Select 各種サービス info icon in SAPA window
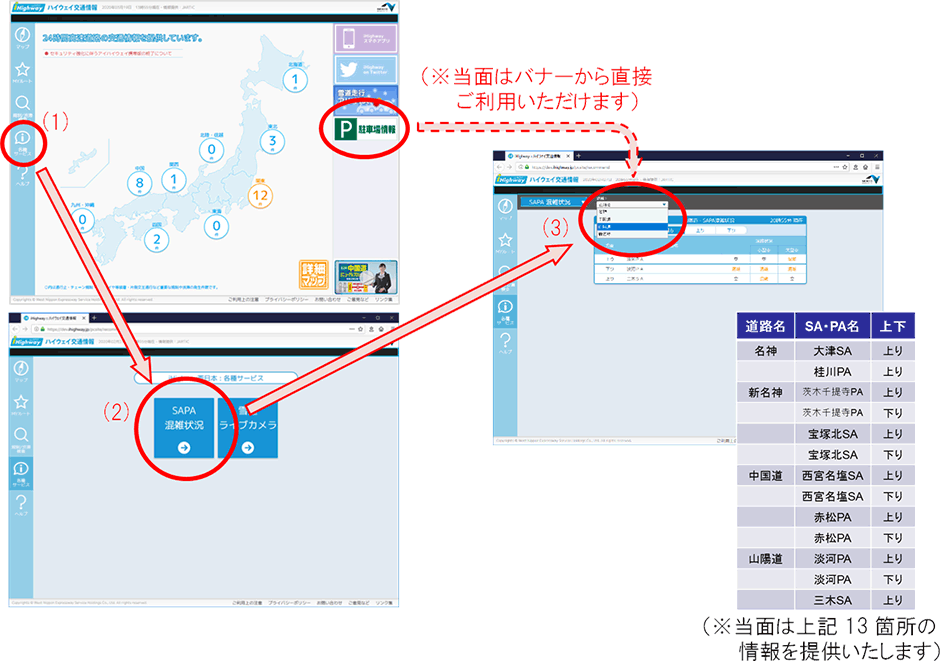The width and height of the screenshot is (940, 661). (x=505, y=311)
